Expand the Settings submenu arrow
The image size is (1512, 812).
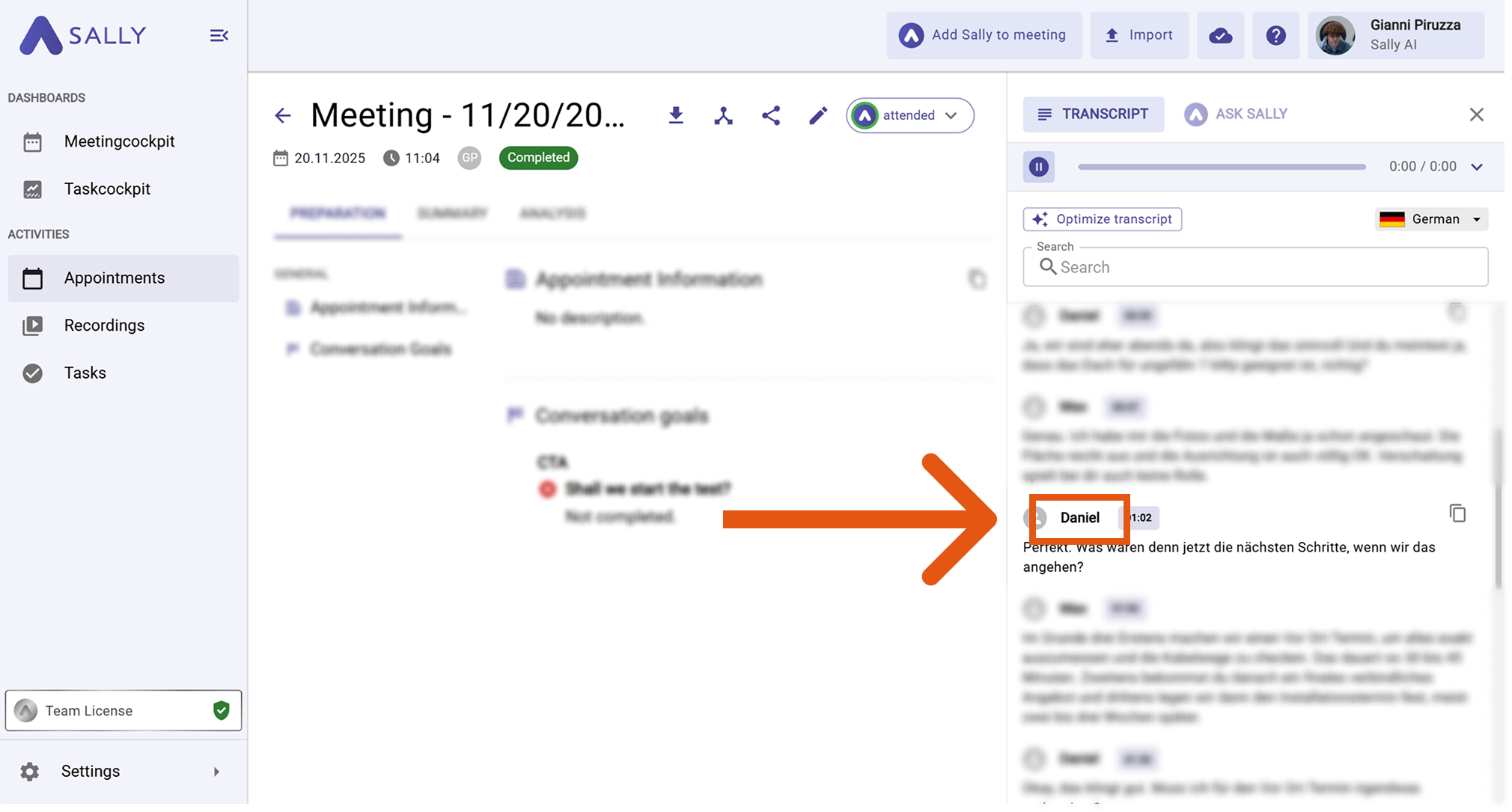216,772
